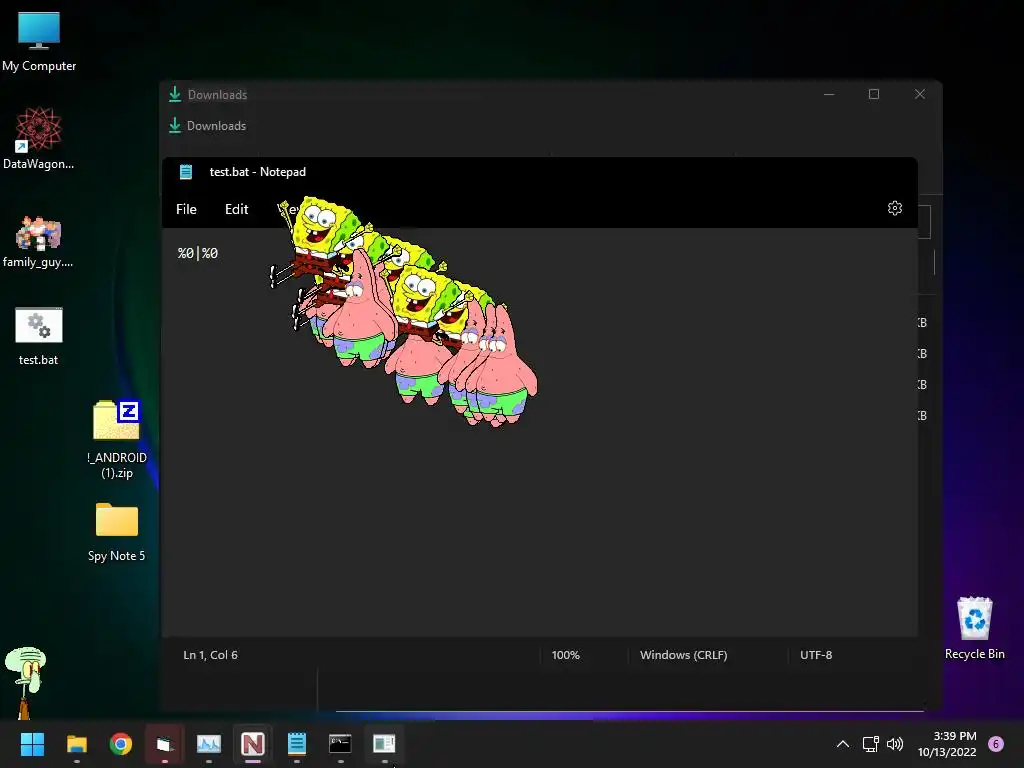Open Notepad settings gear
Image resolution: width=1024 pixels, height=768 pixels.
pyautogui.click(x=895, y=208)
